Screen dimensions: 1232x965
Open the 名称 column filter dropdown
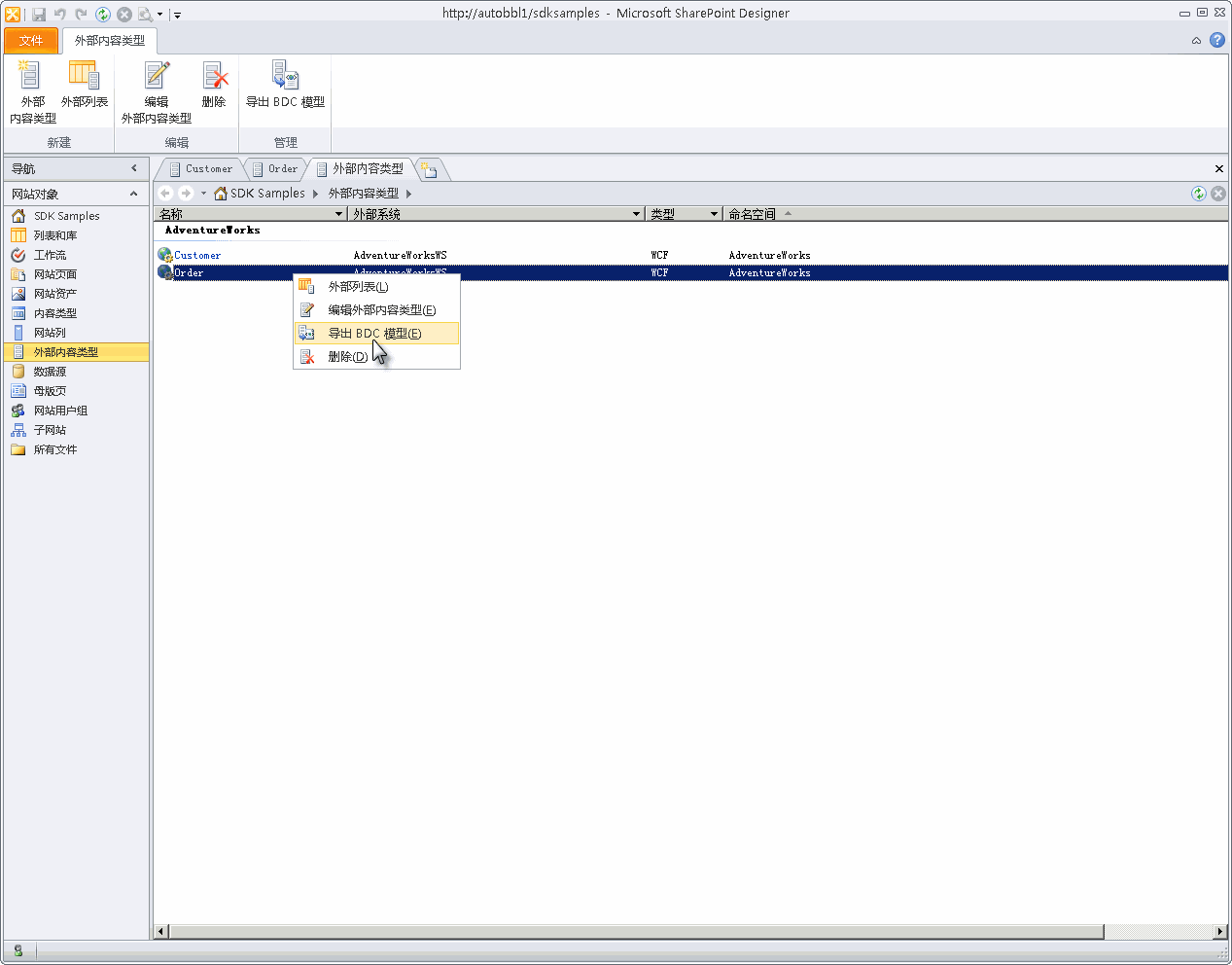coord(338,214)
